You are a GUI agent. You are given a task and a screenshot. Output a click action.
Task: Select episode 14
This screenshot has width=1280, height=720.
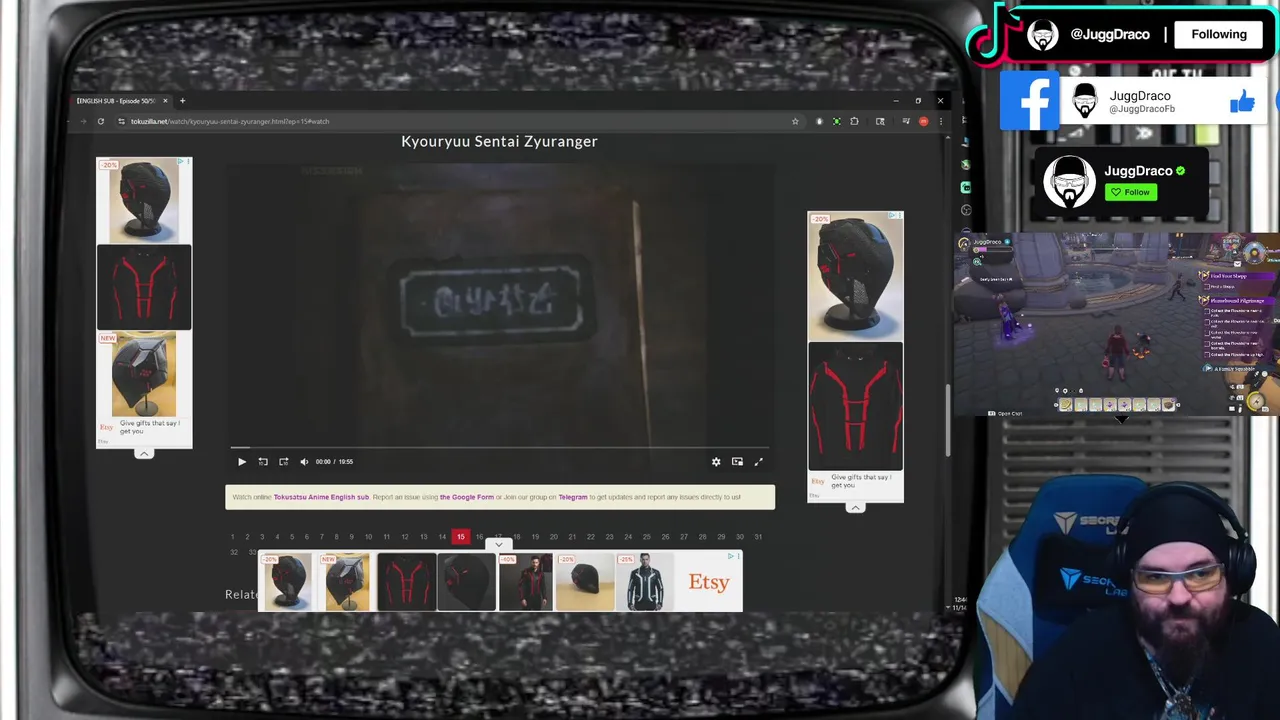coord(442,537)
